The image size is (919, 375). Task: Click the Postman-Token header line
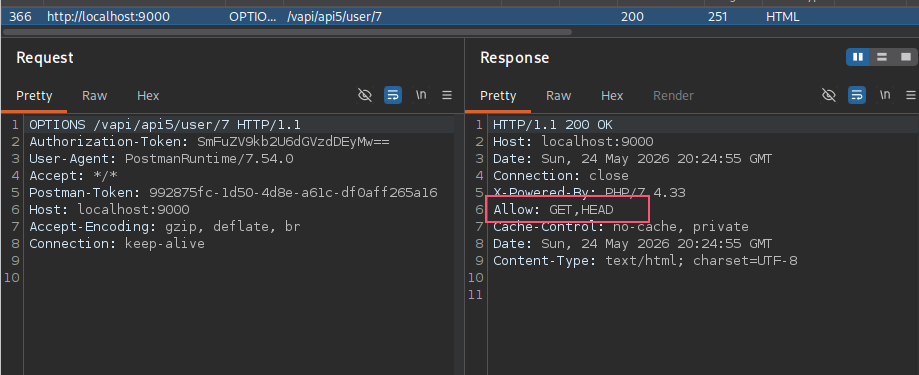click(233, 192)
